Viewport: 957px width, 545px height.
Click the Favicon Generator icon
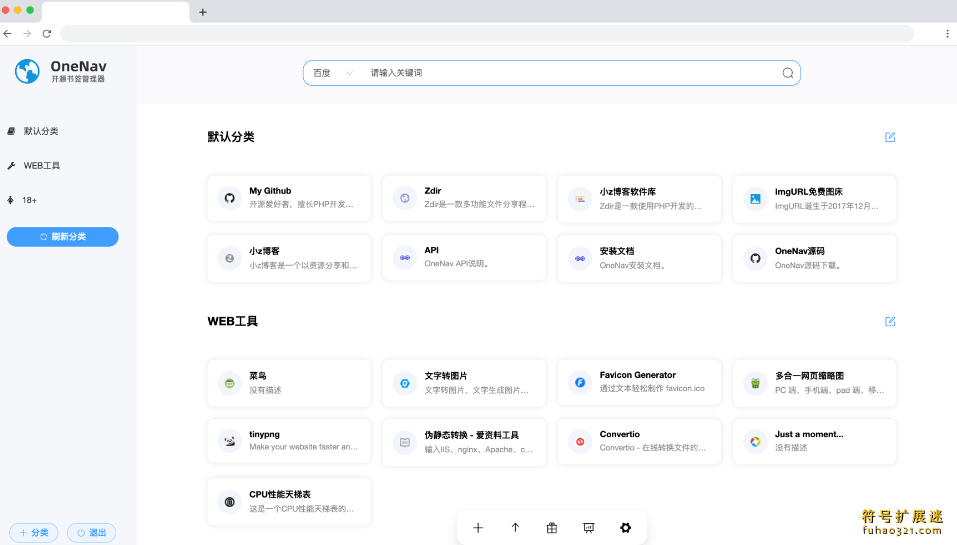pyautogui.click(x=580, y=383)
